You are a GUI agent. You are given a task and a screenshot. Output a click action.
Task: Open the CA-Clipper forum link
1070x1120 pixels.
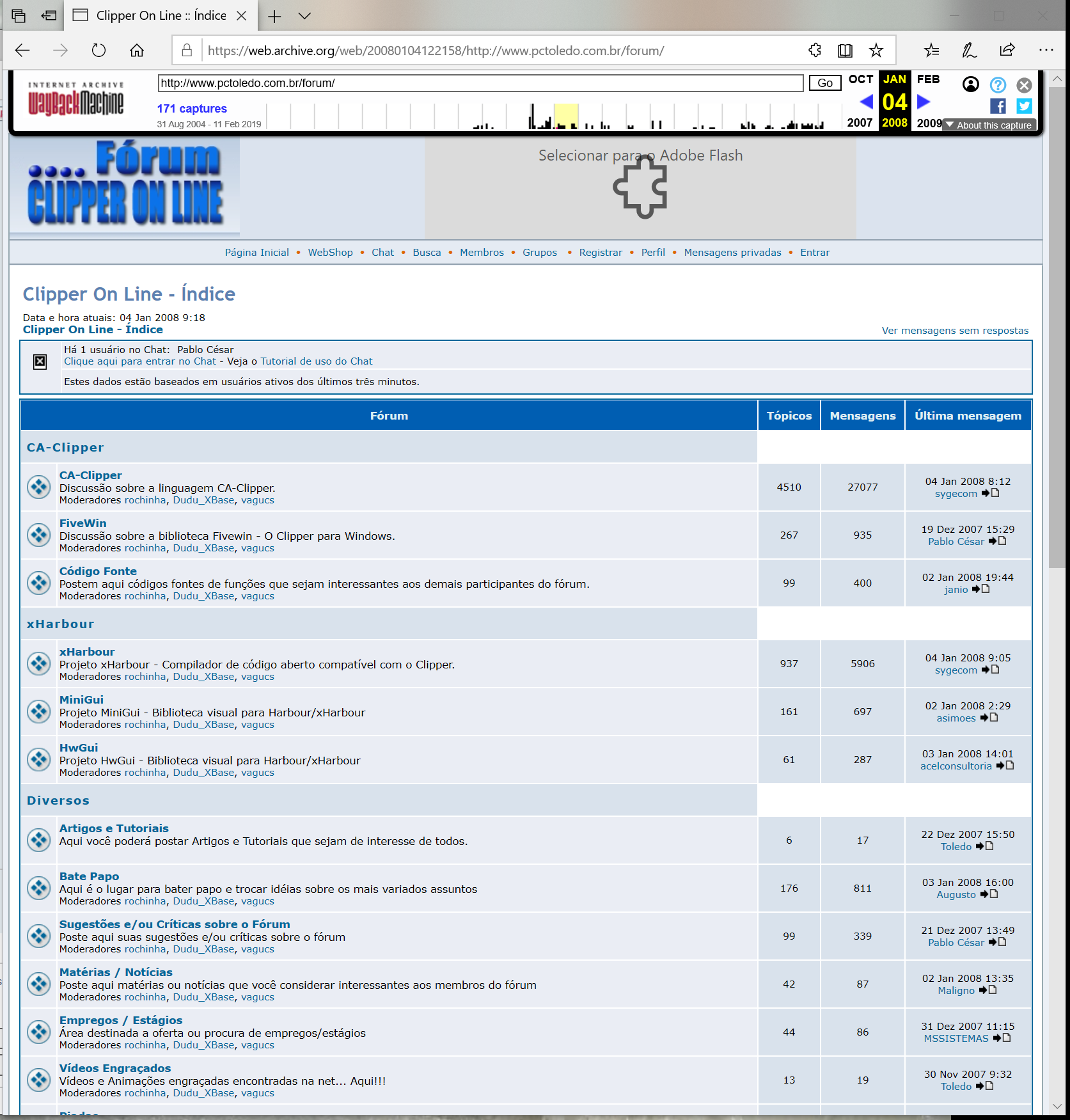click(x=90, y=475)
